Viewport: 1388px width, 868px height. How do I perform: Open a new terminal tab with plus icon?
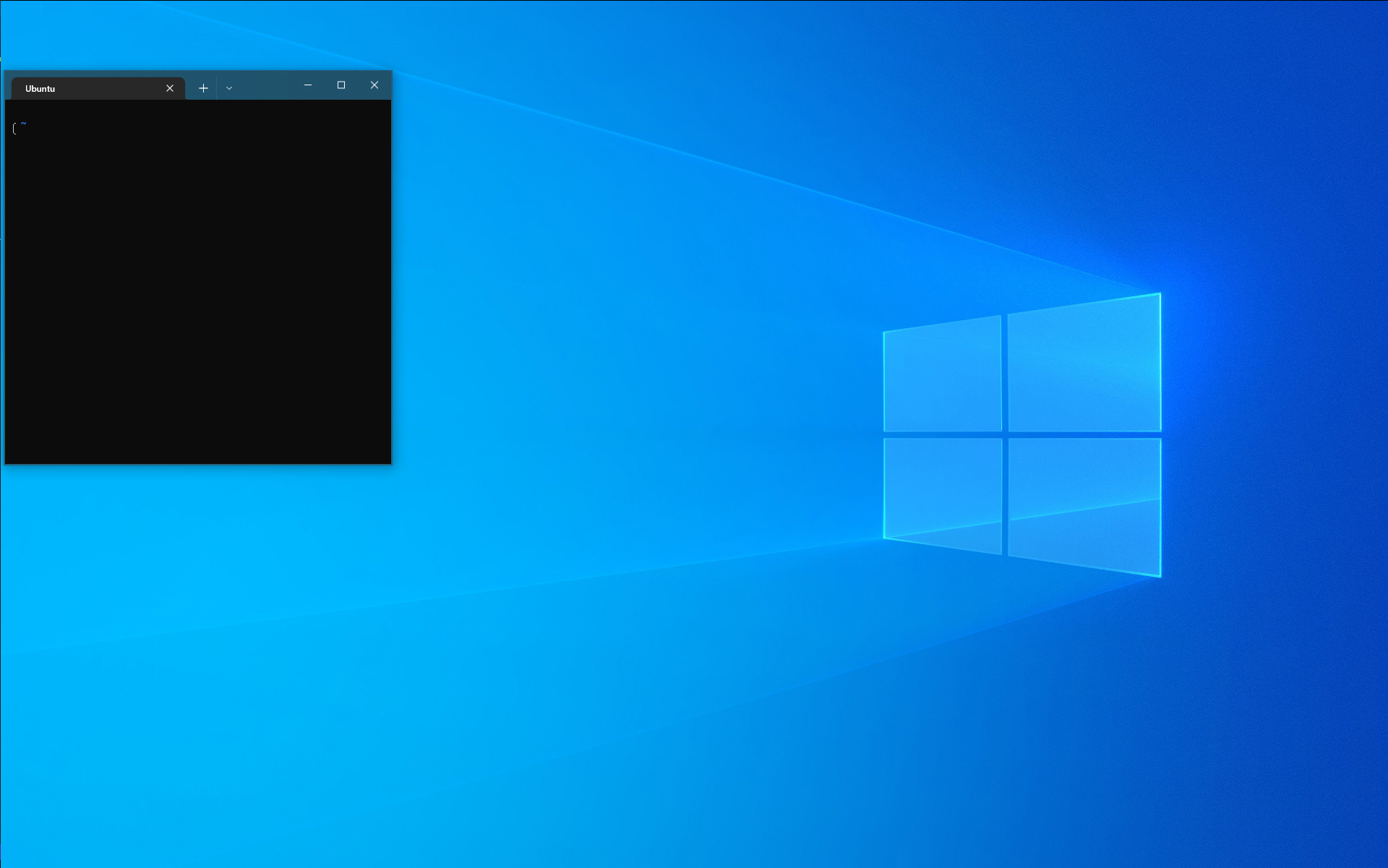[203, 88]
